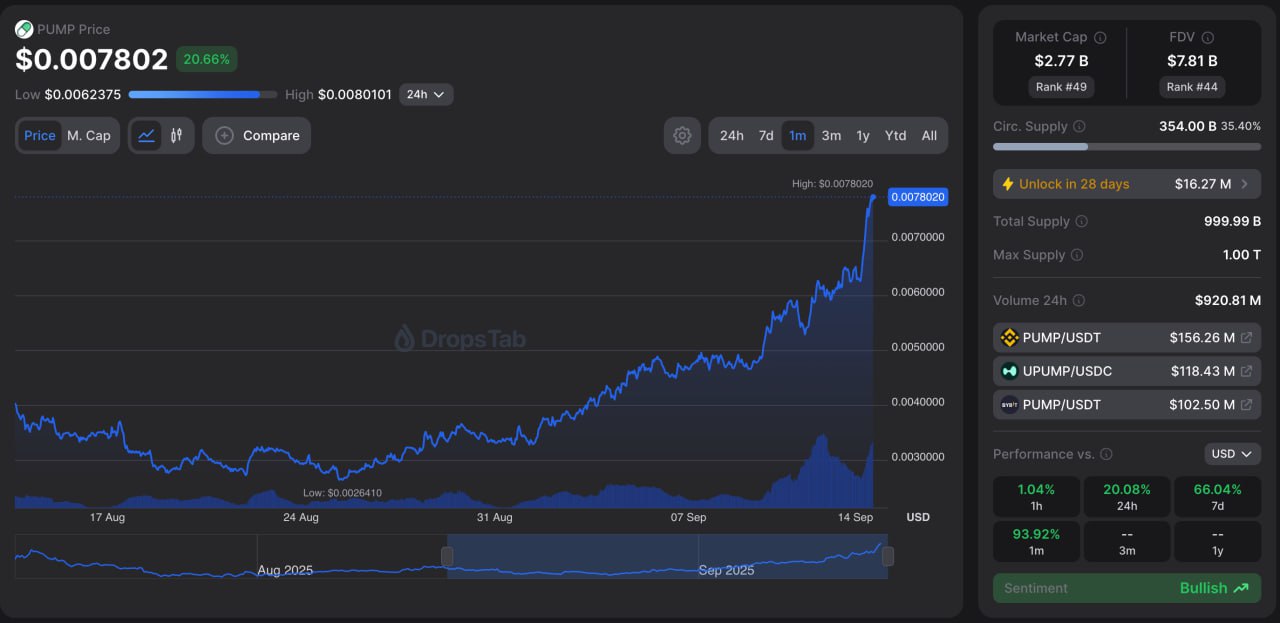The width and height of the screenshot is (1280, 623).
Task: Select the 1m timeframe tab
Action: click(797, 135)
